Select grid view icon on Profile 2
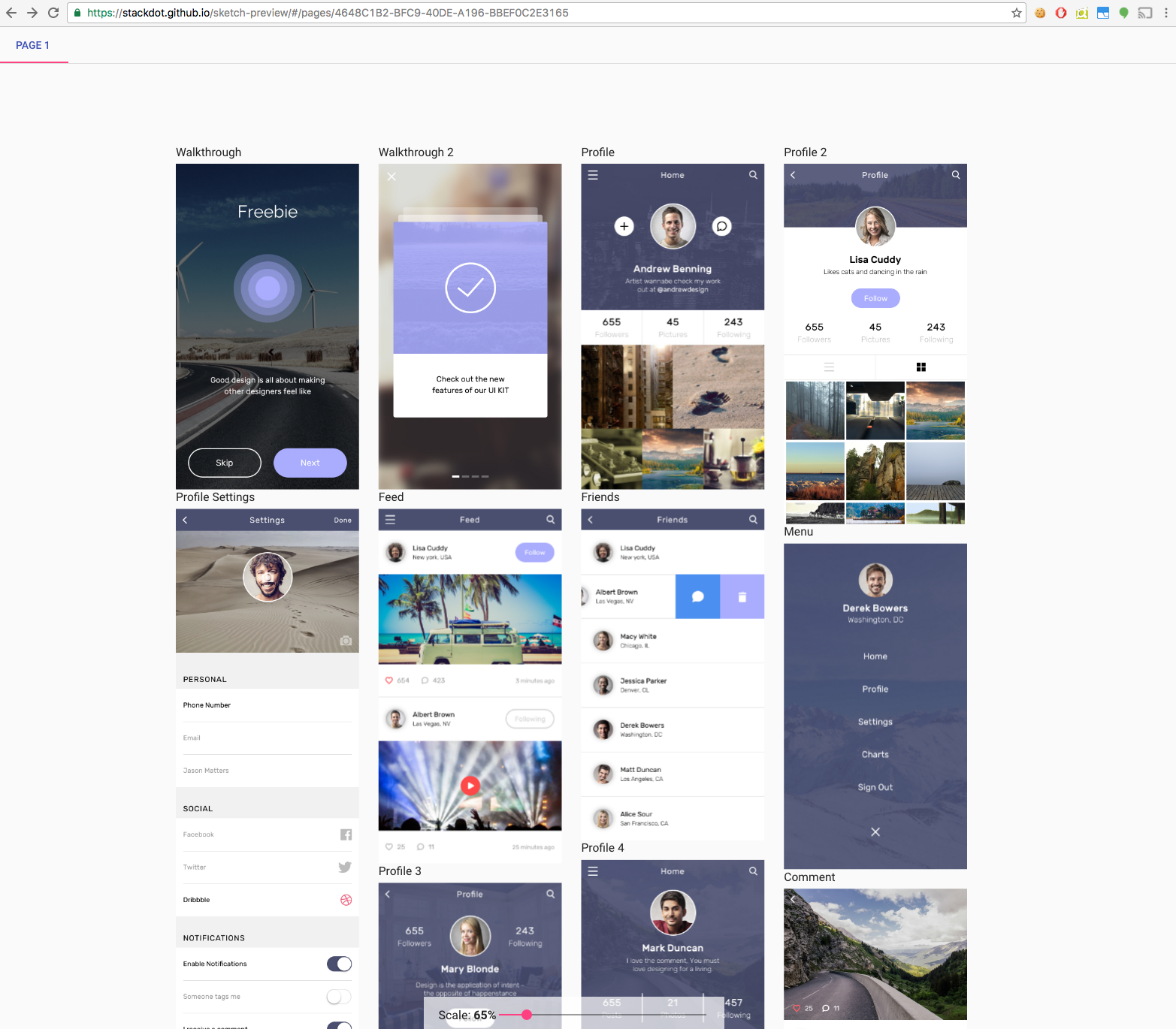This screenshot has height=1029, width=1176. click(x=921, y=367)
